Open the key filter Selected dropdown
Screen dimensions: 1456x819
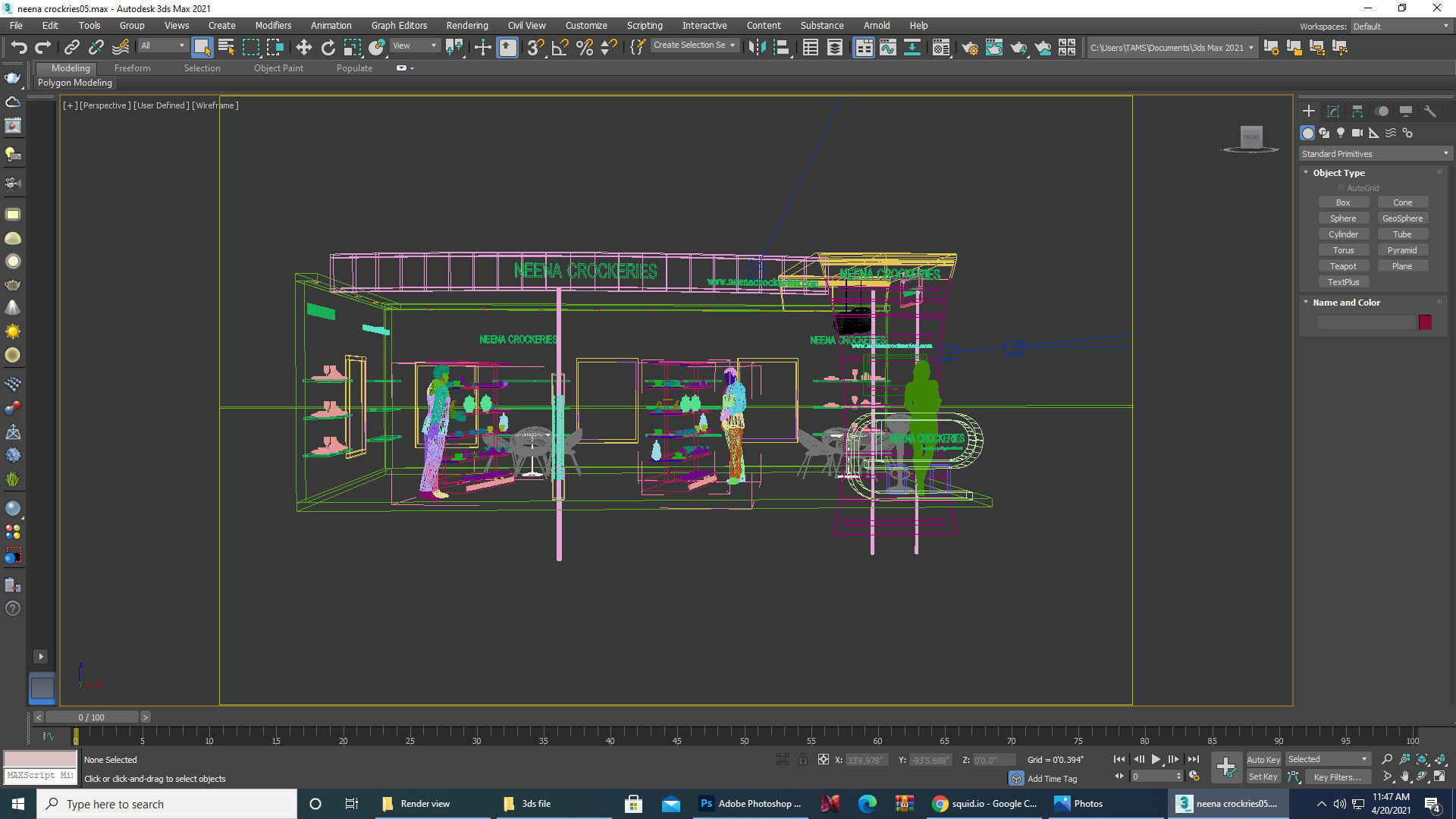[x=1328, y=759]
